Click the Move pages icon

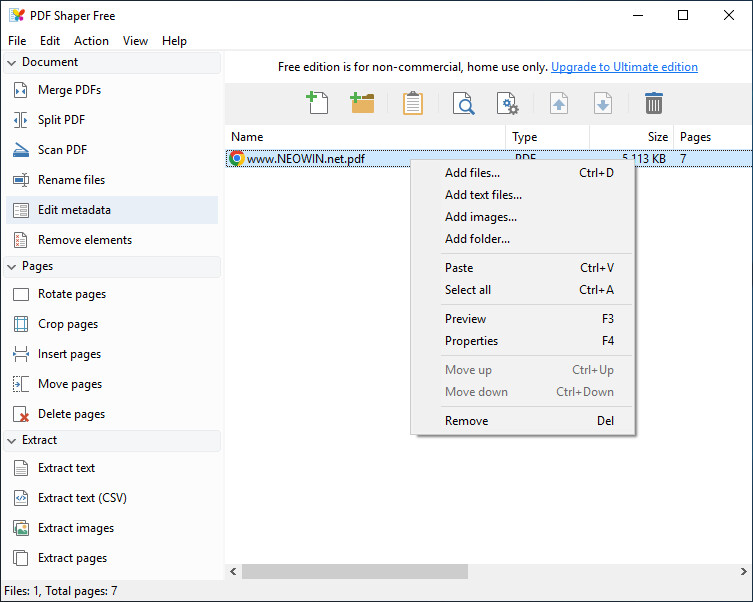coord(21,384)
